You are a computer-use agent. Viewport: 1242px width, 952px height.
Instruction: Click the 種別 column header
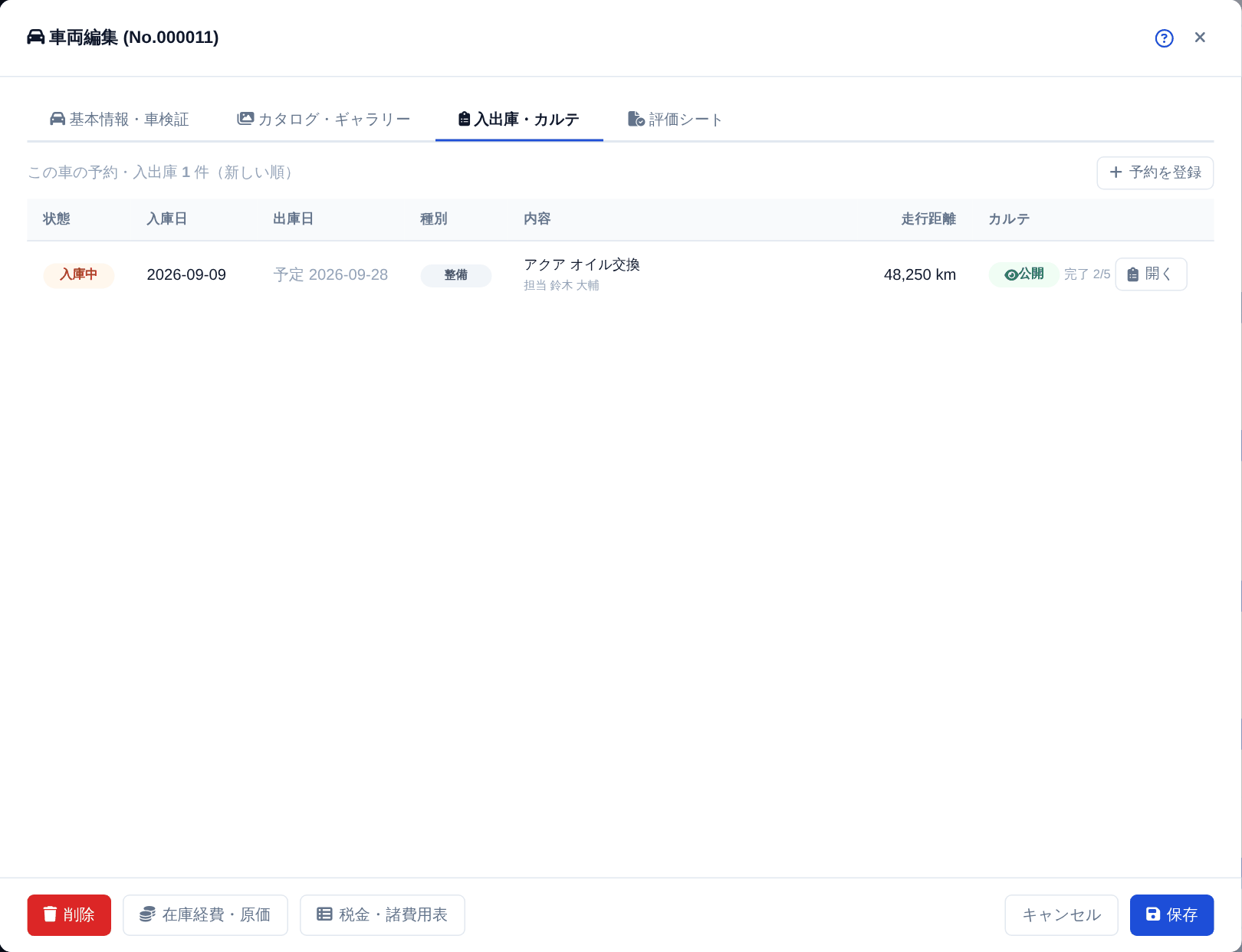click(434, 219)
